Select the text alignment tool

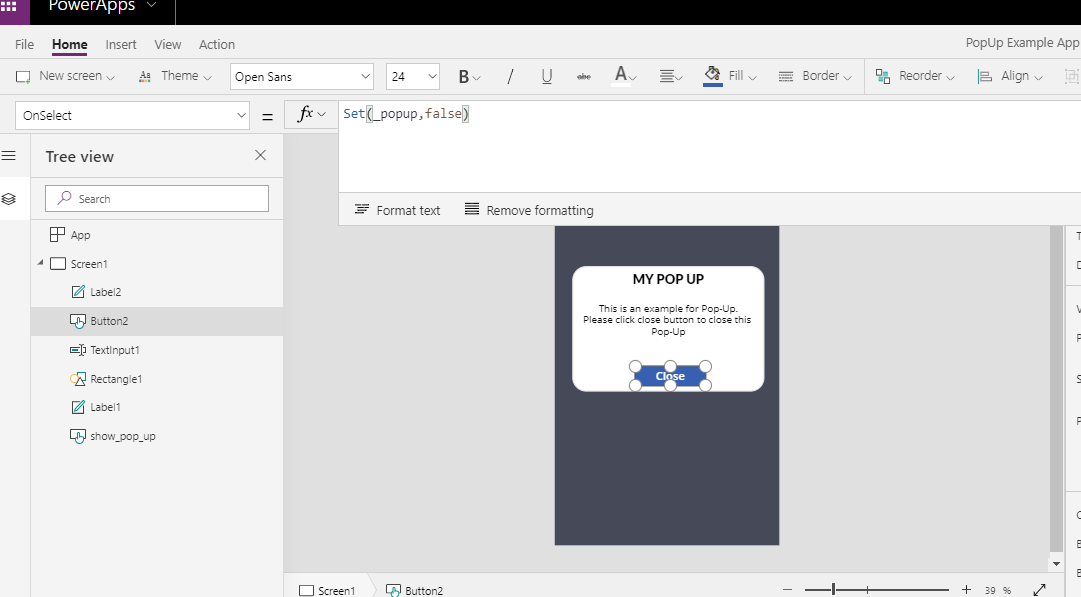[x=665, y=76]
